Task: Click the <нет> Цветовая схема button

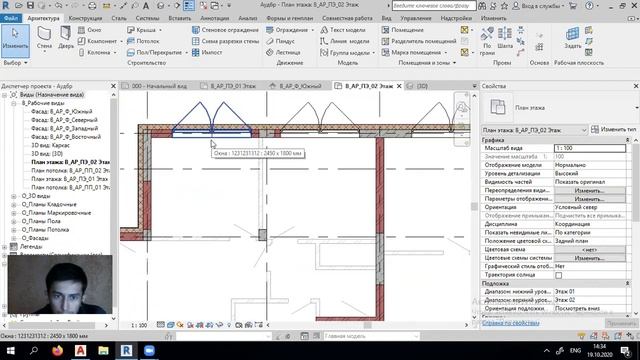Action: [x=589, y=250]
